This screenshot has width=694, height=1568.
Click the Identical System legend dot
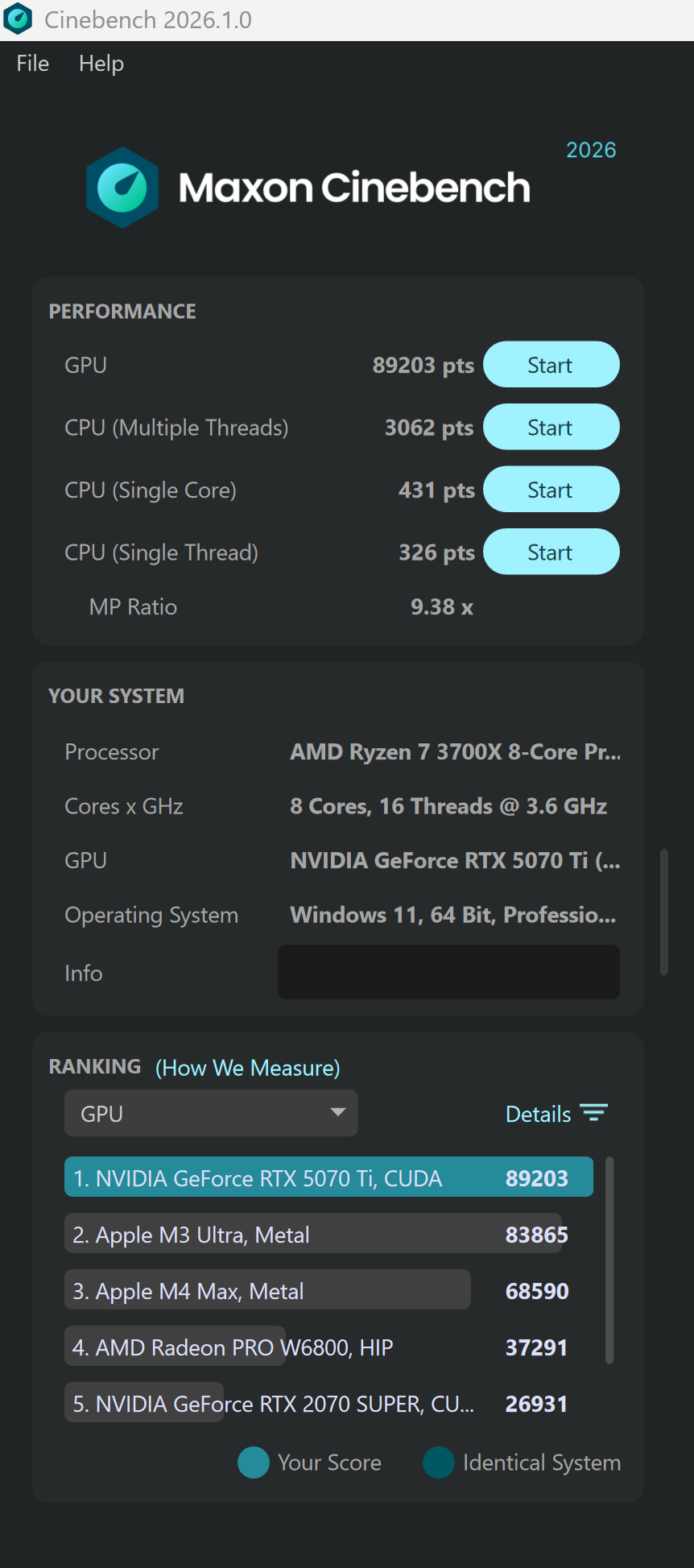[x=439, y=1463]
